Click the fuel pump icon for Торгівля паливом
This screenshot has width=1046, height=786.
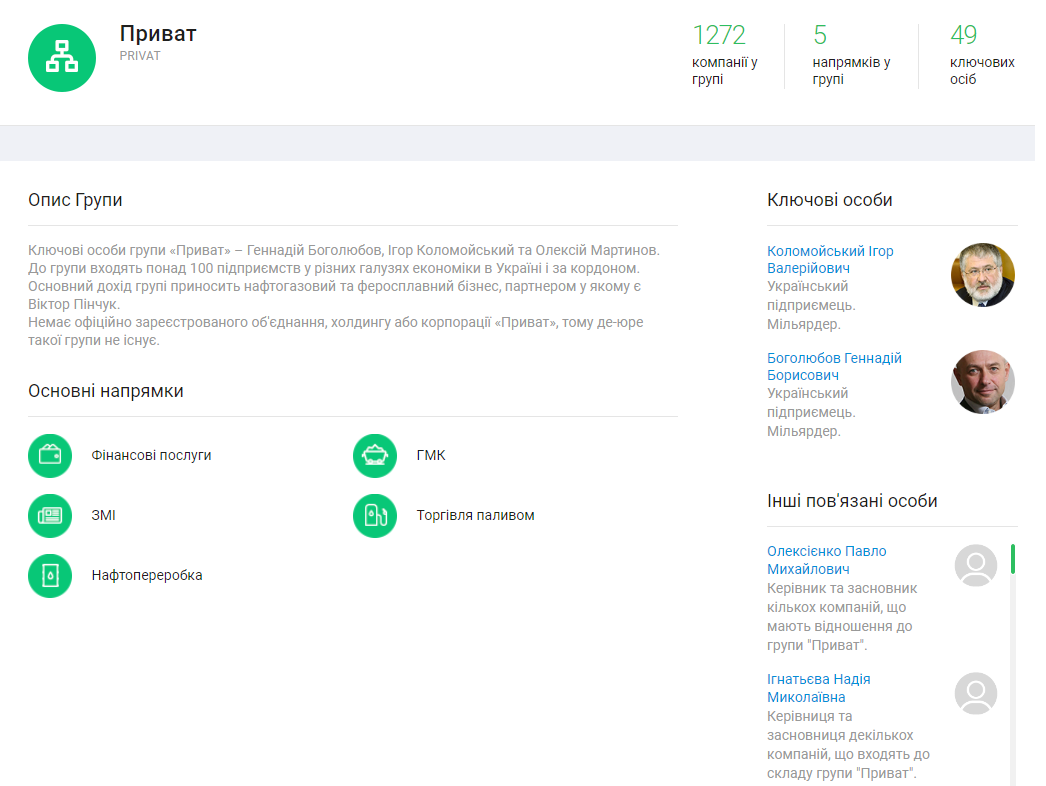tap(375, 516)
